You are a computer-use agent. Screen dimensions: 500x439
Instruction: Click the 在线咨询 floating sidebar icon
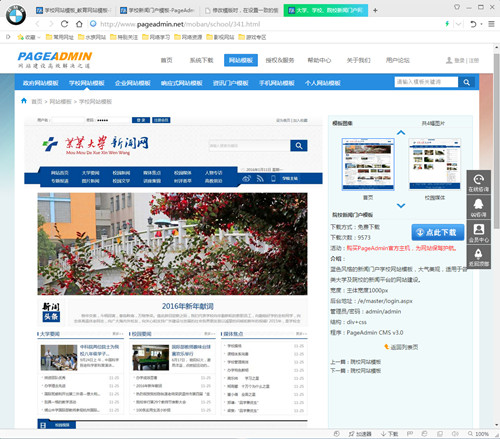tap(478, 182)
